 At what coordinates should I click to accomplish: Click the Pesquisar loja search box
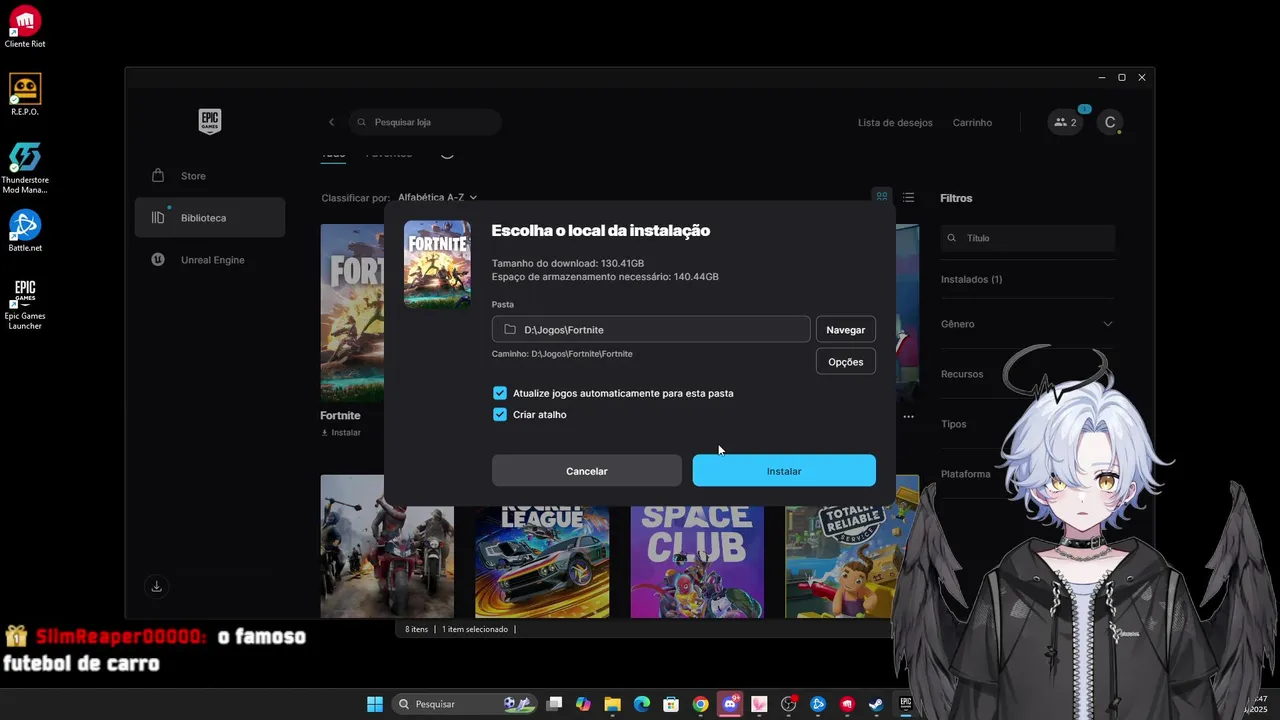click(x=425, y=122)
